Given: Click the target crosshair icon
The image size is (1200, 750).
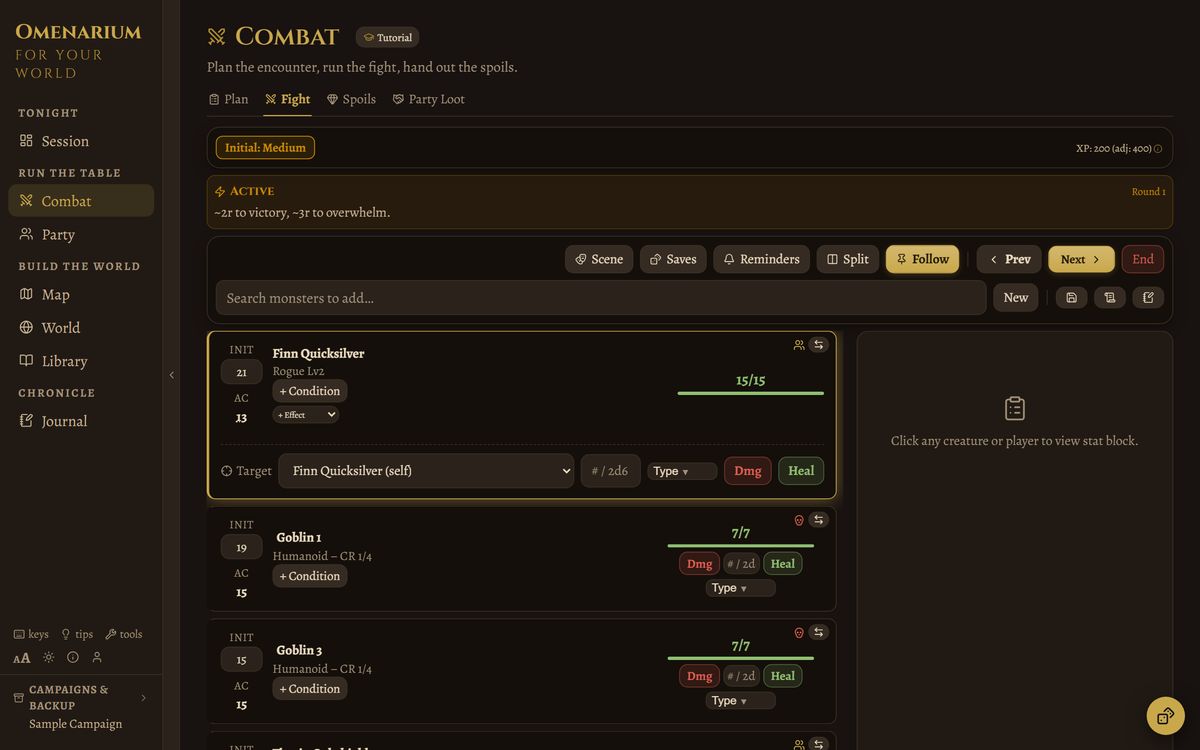Looking at the screenshot, I should pyautogui.click(x=227, y=471).
